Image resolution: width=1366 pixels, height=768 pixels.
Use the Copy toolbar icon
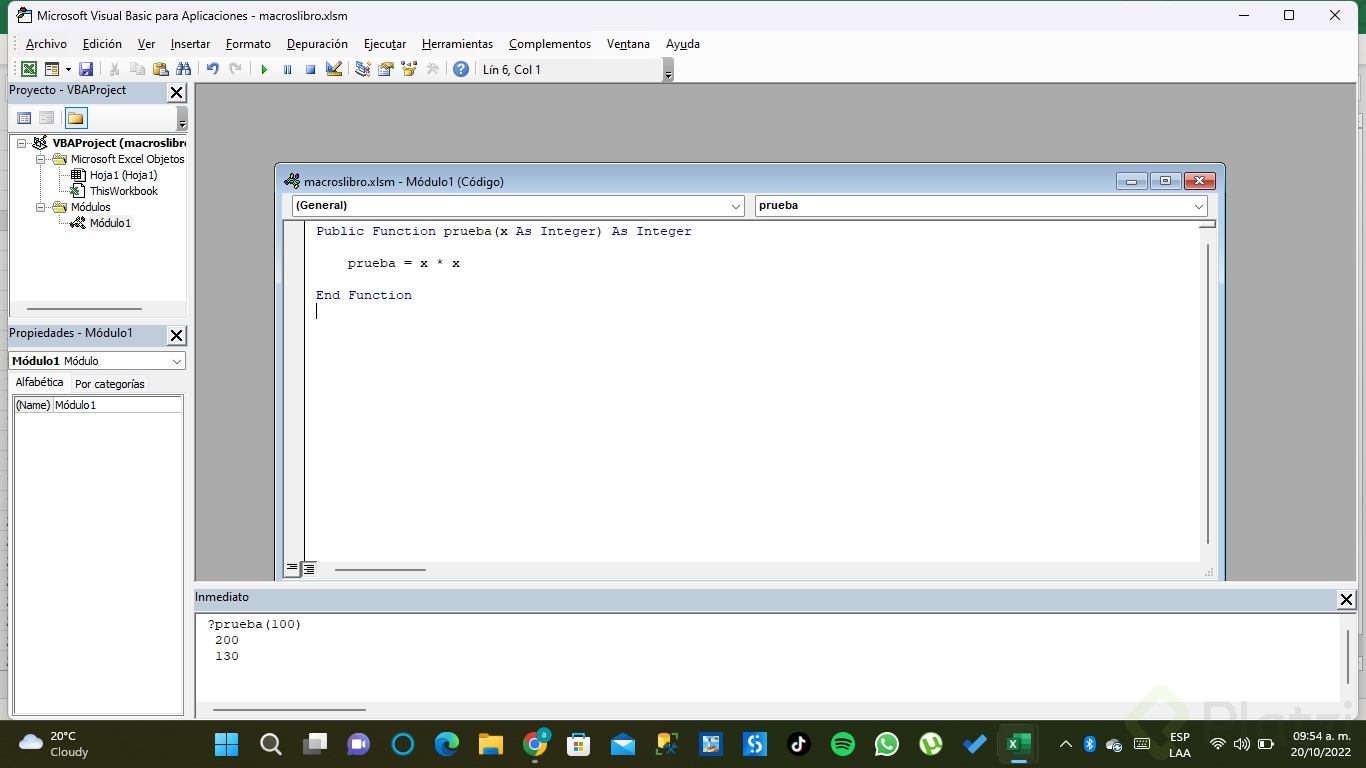pyautogui.click(x=138, y=69)
